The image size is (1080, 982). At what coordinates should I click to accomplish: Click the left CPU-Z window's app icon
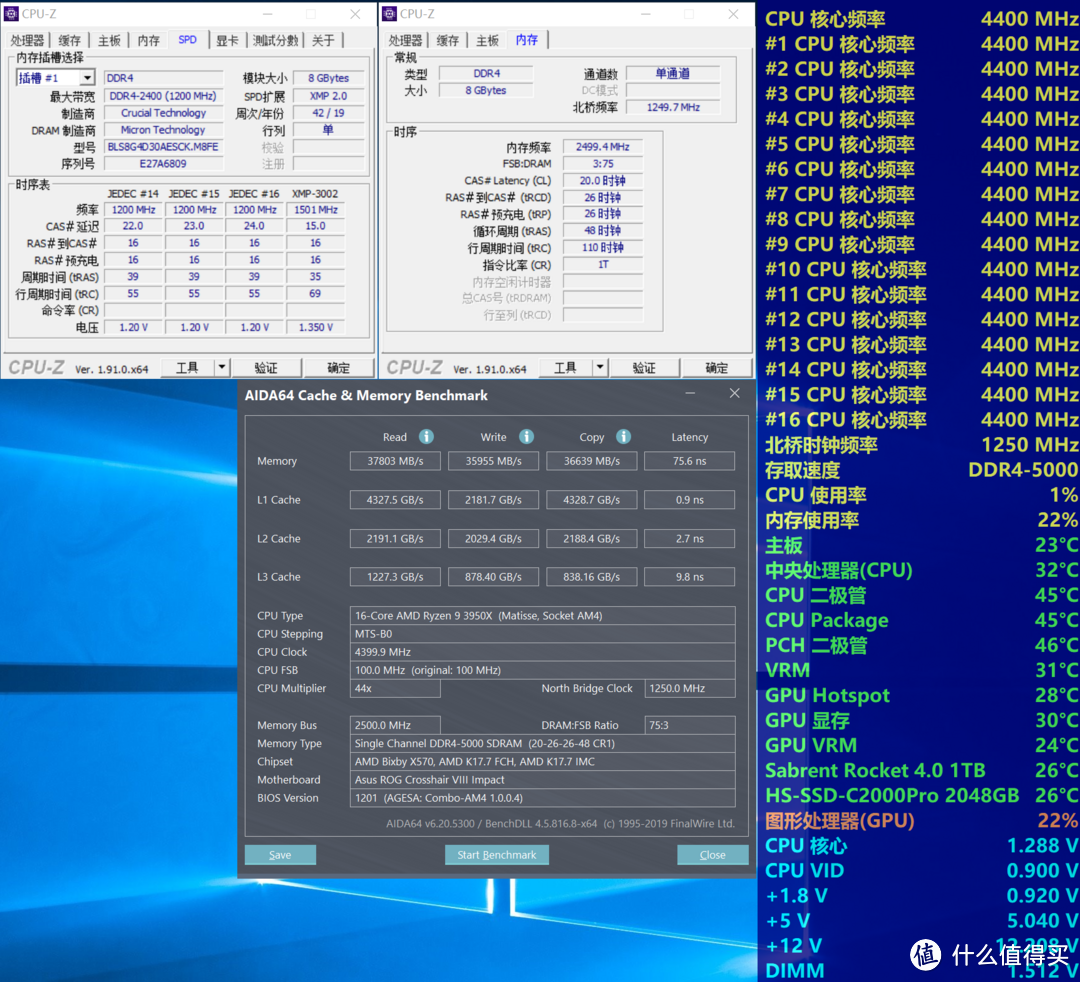click(x=11, y=14)
